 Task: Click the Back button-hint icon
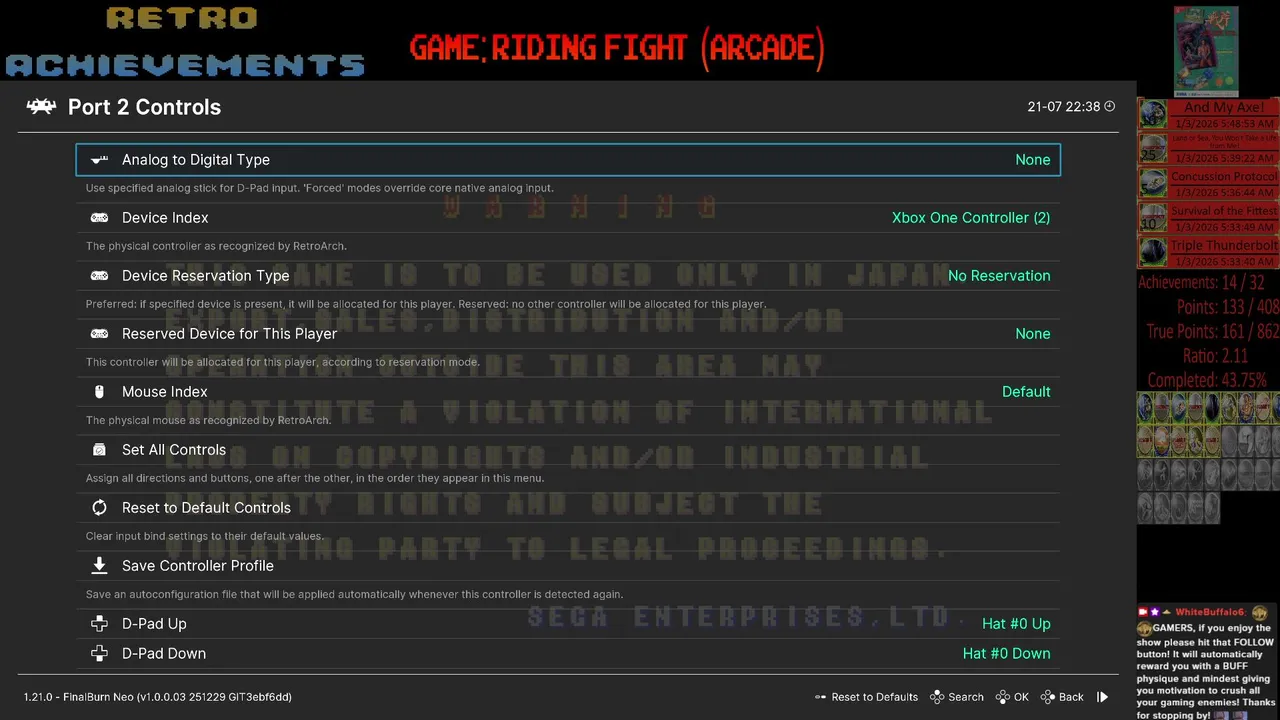point(1047,697)
